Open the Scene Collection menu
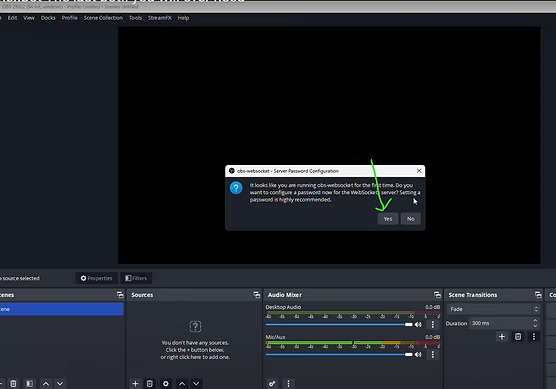The width and height of the screenshot is (556, 389). (103, 18)
